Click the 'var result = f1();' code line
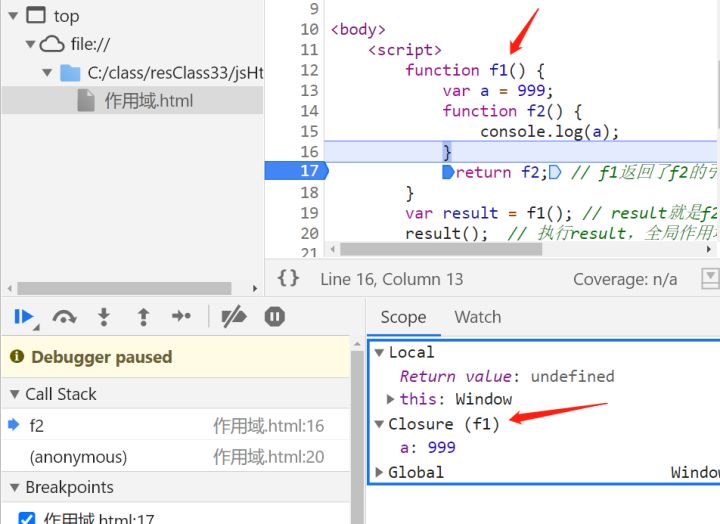Image resolution: width=720 pixels, height=524 pixels. [488, 213]
